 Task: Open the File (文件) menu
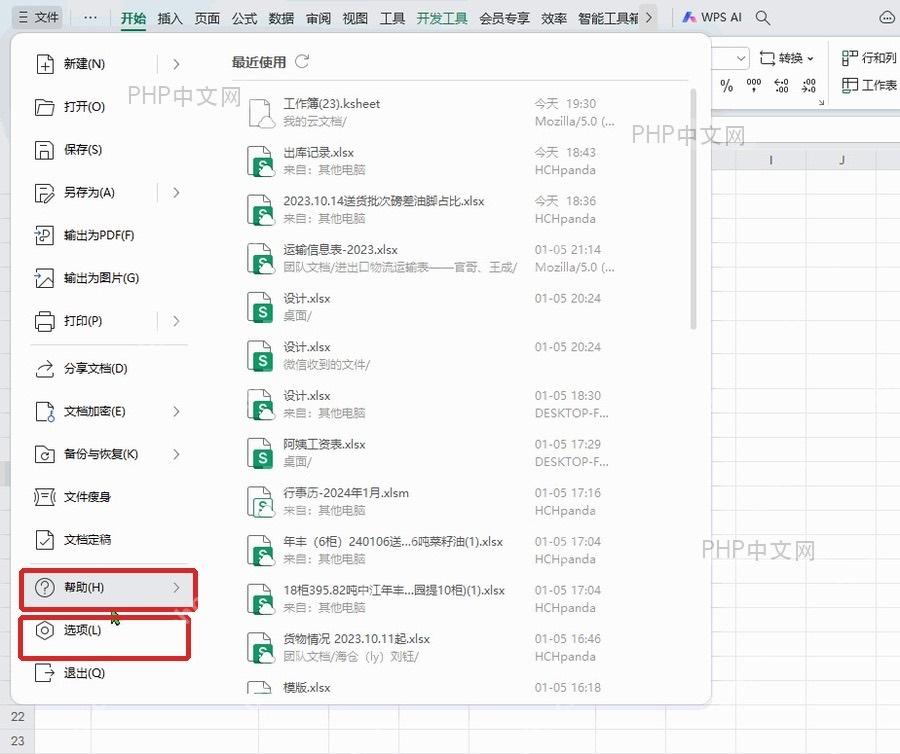click(38, 17)
